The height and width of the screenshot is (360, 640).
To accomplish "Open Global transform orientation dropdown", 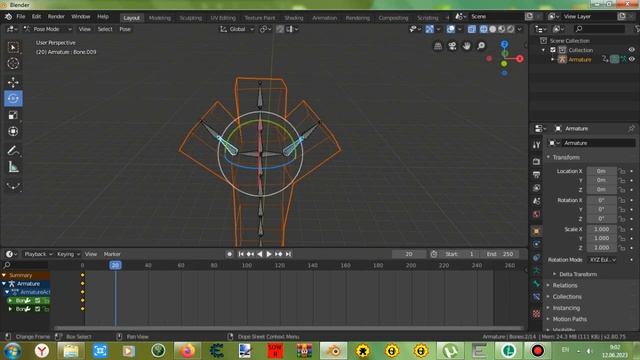I will pos(237,29).
